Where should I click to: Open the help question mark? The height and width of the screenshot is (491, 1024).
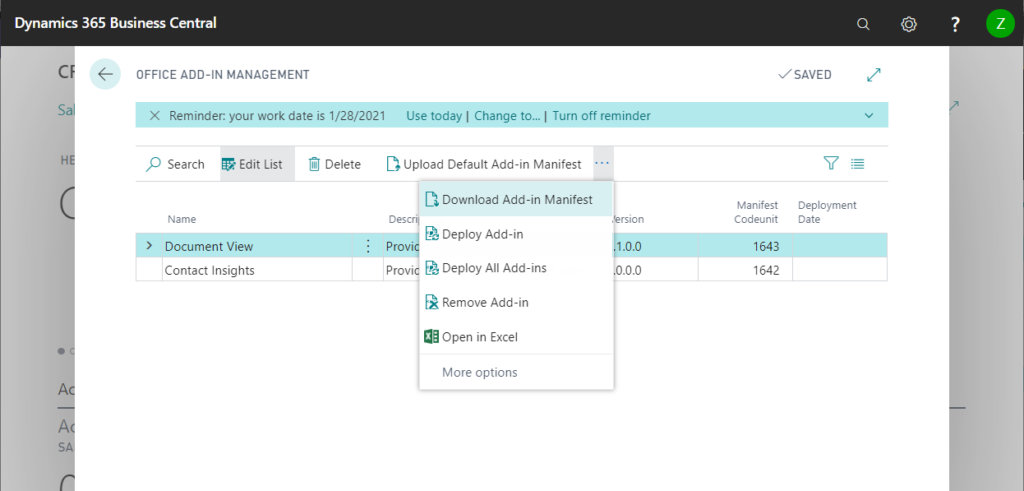point(955,24)
